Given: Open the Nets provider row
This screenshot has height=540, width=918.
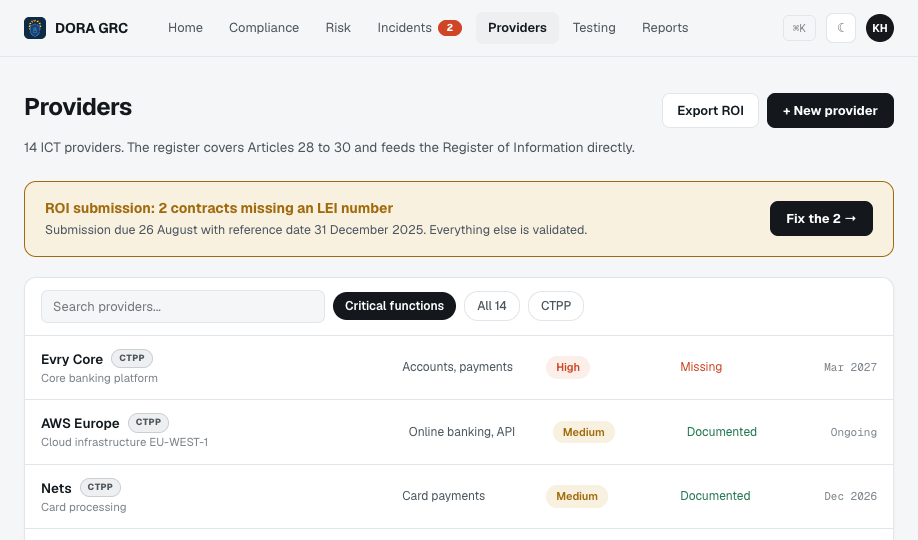Looking at the screenshot, I should [459, 497].
